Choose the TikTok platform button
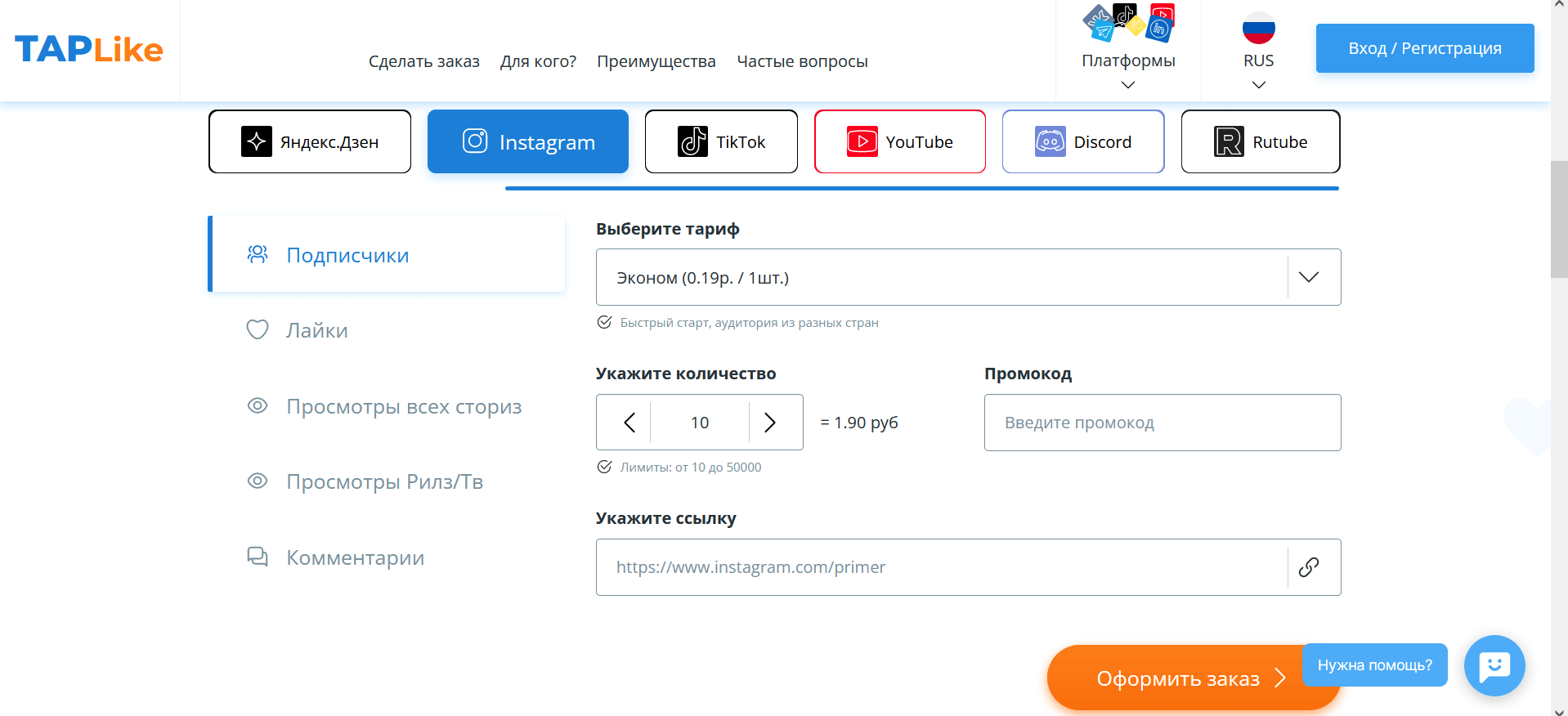The image size is (1568, 716). pyautogui.click(x=721, y=142)
